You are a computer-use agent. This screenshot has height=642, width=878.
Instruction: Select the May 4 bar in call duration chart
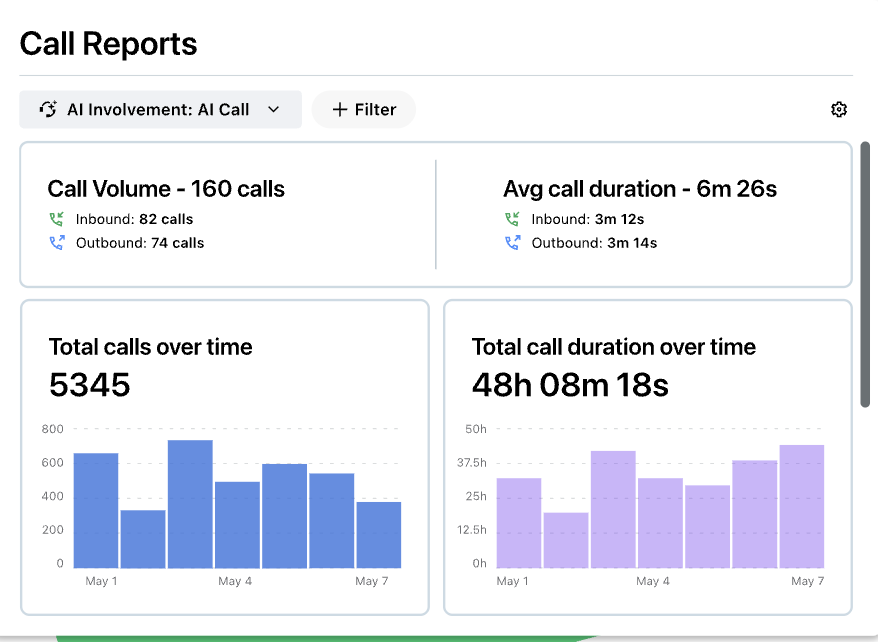(x=660, y=523)
